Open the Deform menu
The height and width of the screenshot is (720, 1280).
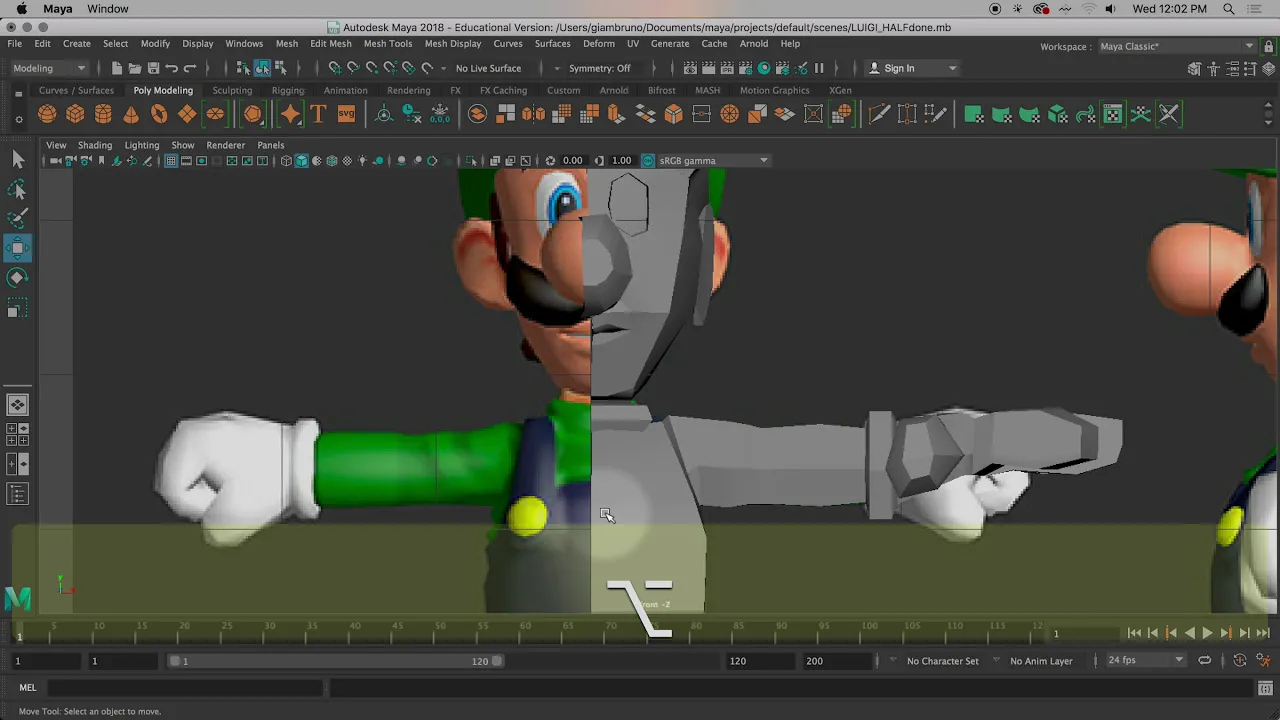pos(598,44)
